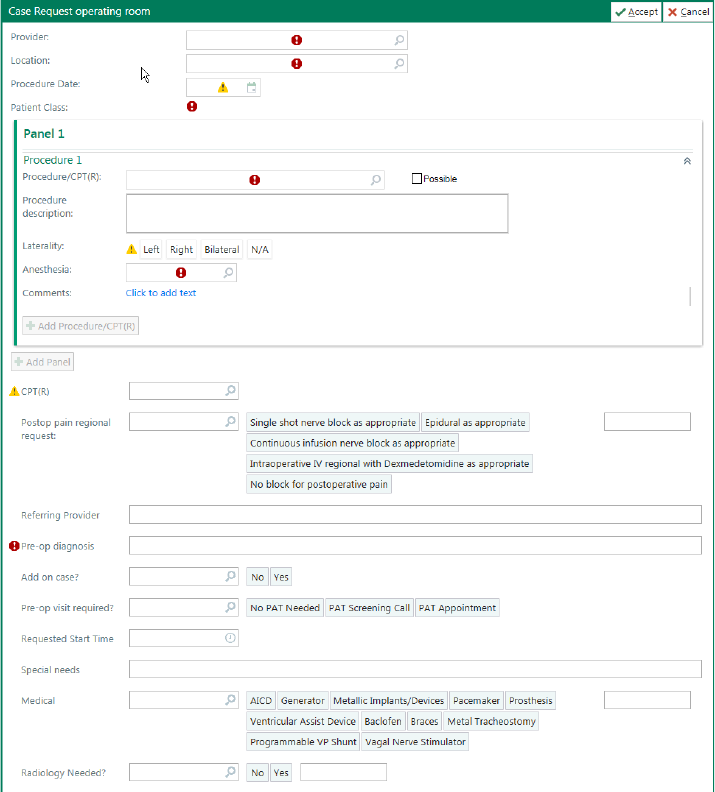
Task: Select Programmable VP Shunt option
Action: coord(303,742)
